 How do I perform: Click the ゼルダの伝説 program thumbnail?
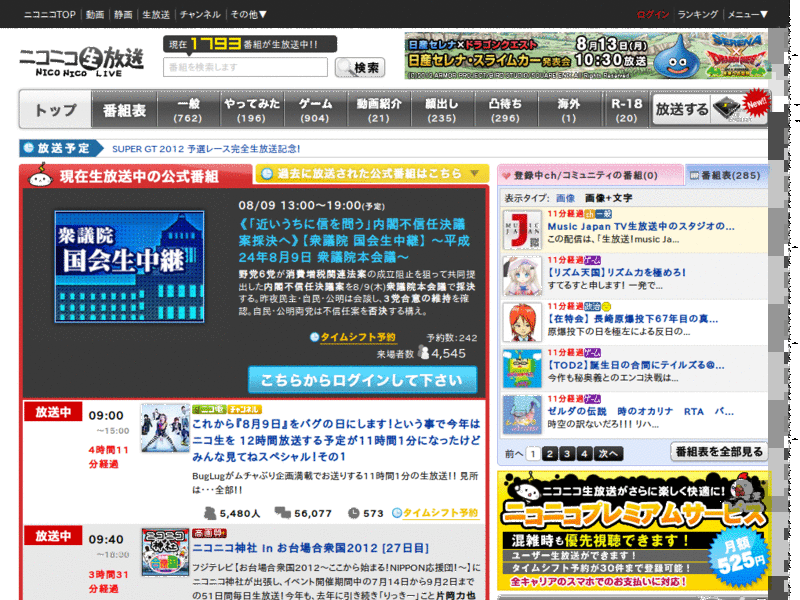(x=522, y=415)
